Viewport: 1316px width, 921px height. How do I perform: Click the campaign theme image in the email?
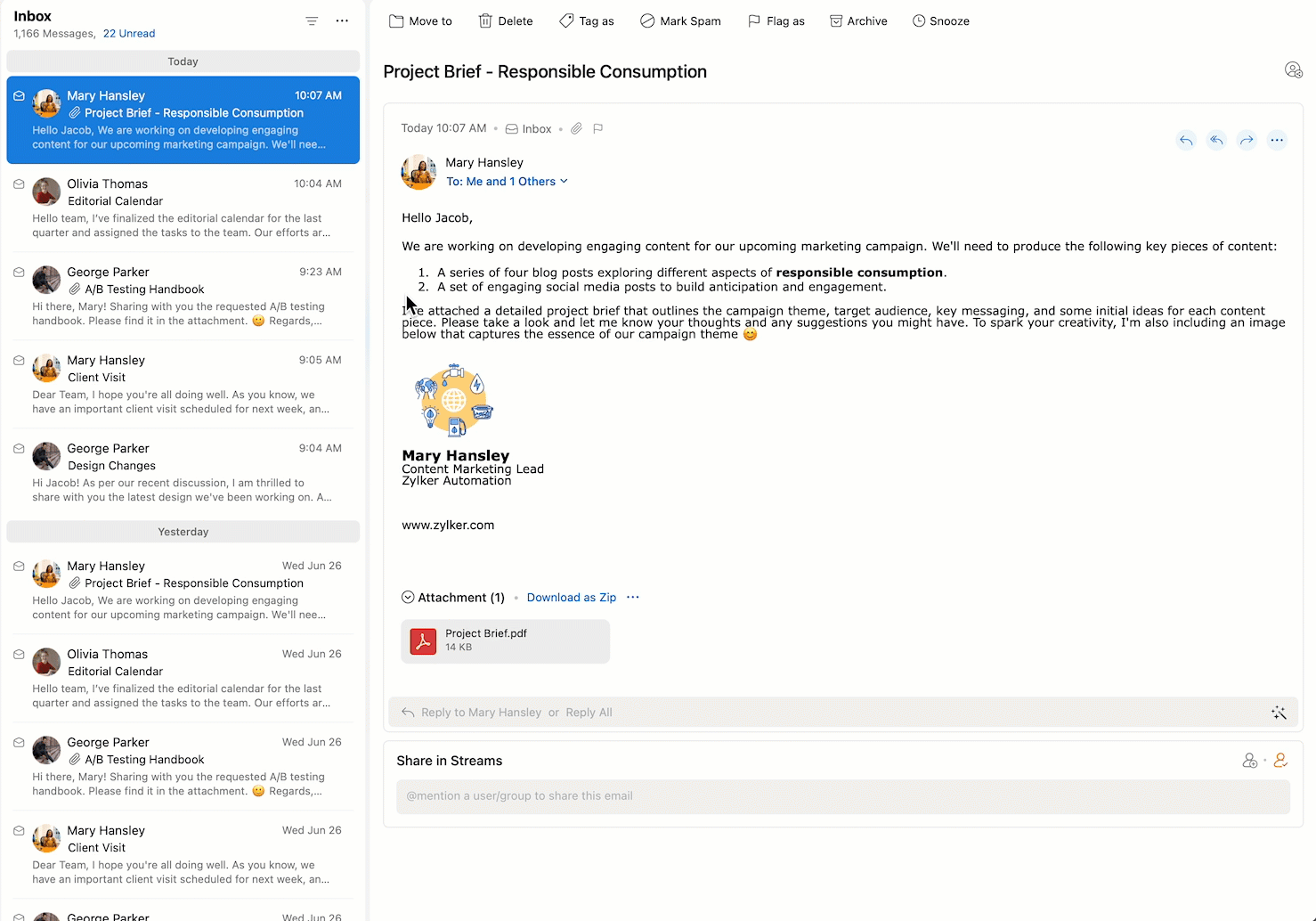point(453,399)
